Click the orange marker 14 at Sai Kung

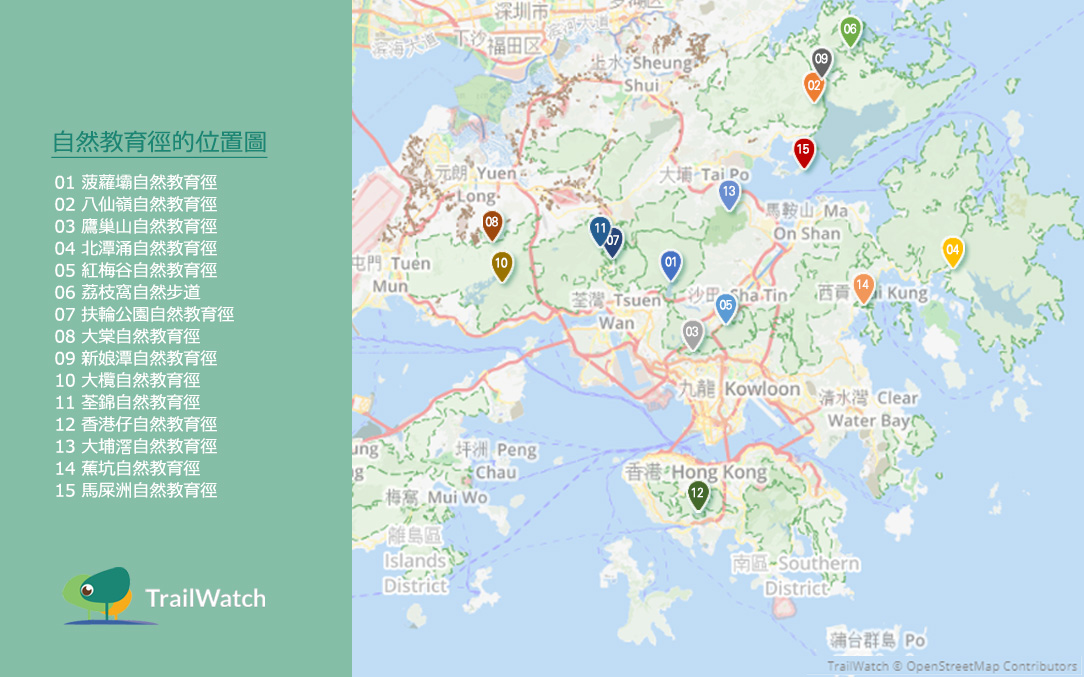click(863, 287)
